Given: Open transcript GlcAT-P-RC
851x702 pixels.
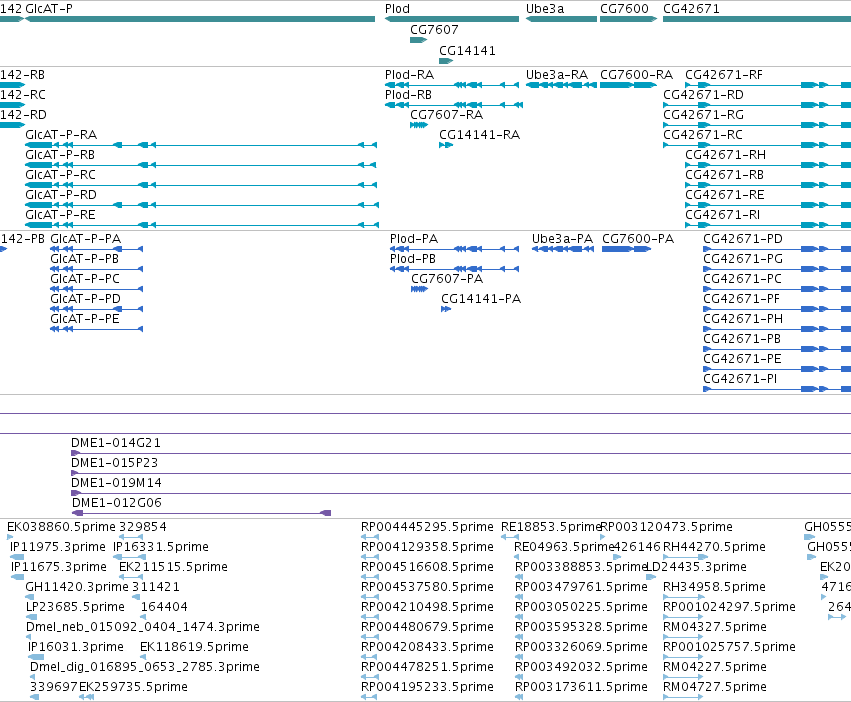Looking at the screenshot, I should [x=61, y=175].
